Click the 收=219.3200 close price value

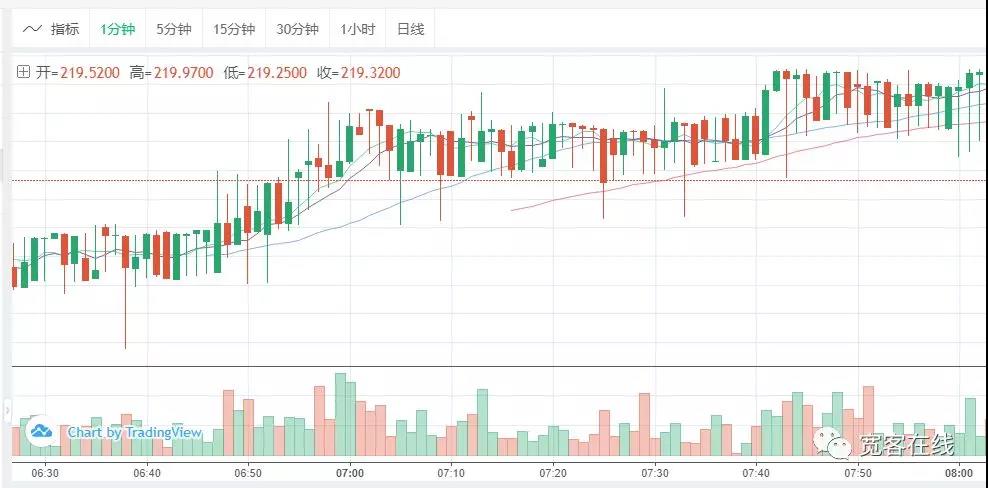tap(358, 72)
